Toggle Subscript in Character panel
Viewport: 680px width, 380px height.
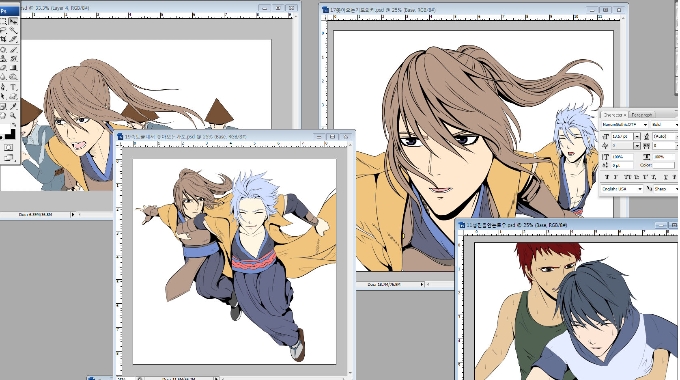pyautogui.click(x=654, y=177)
